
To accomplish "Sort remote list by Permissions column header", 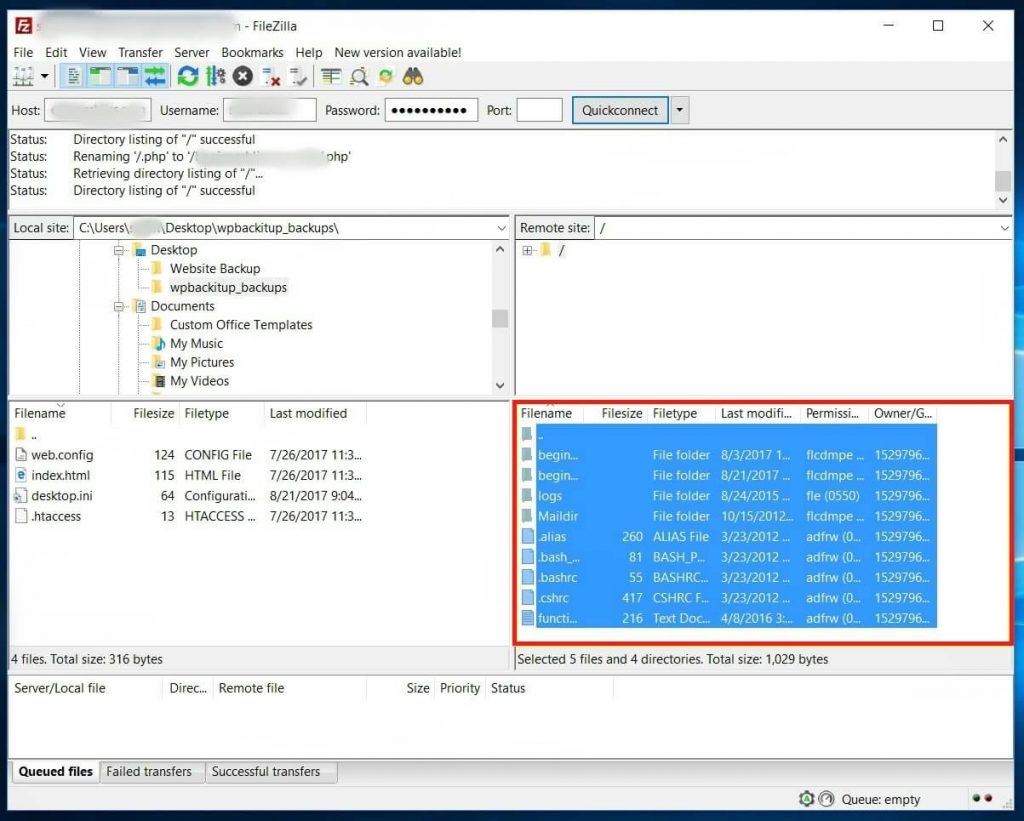I will coord(834,413).
